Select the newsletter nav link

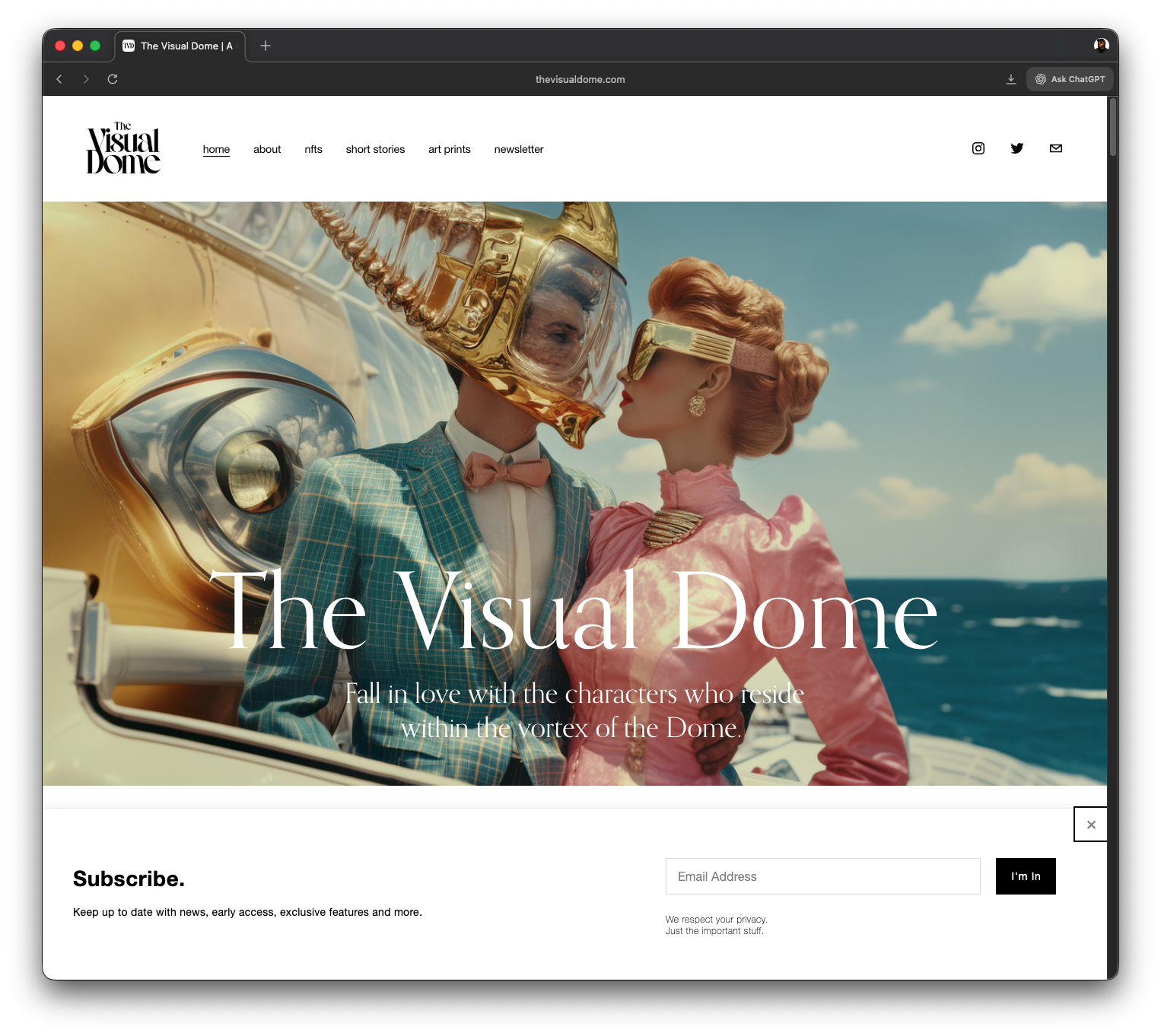point(519,149)
